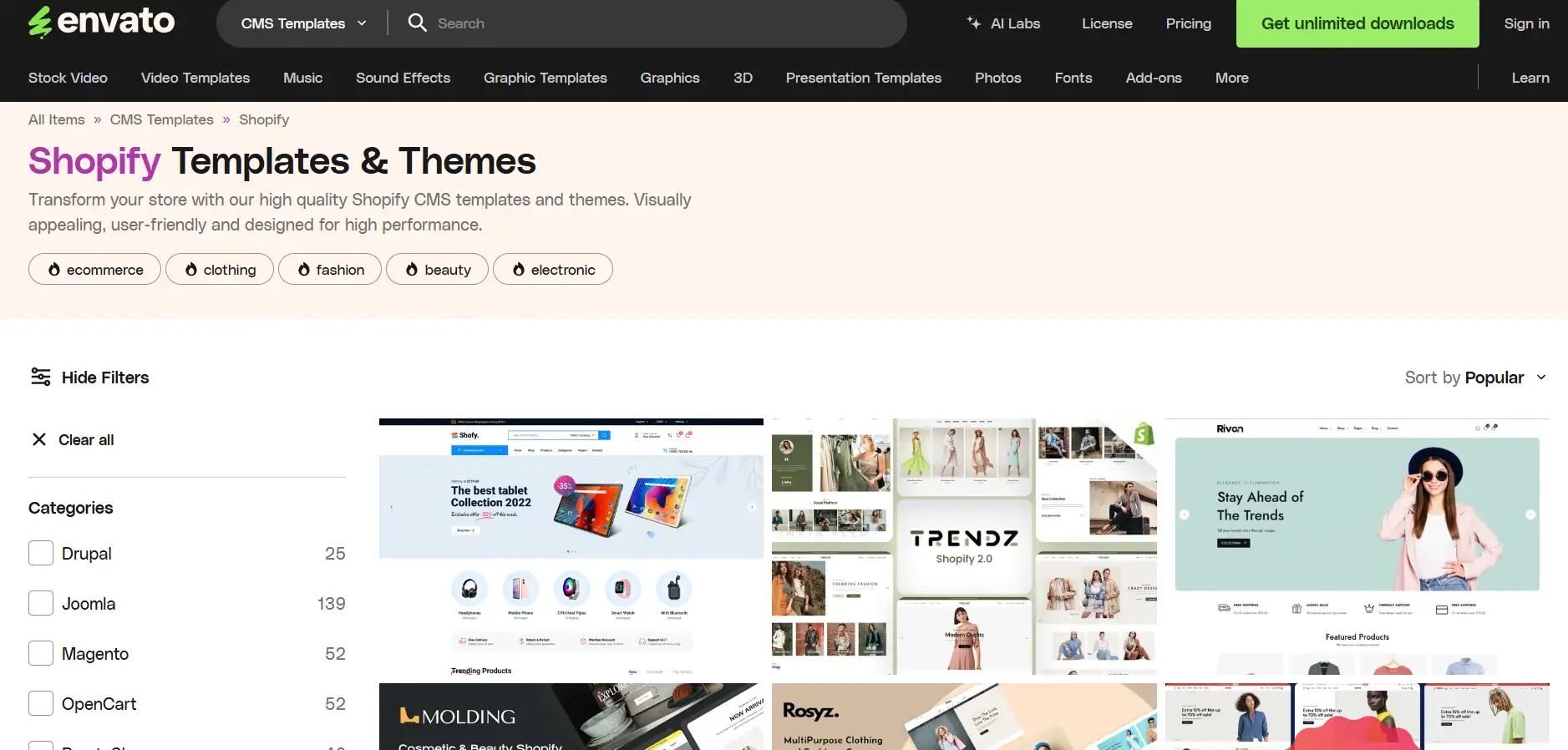The height and width of the screenshot is (750, 1568).
Task: Click the AI Labs sparkle icon
Action: [x=973, y=23]
